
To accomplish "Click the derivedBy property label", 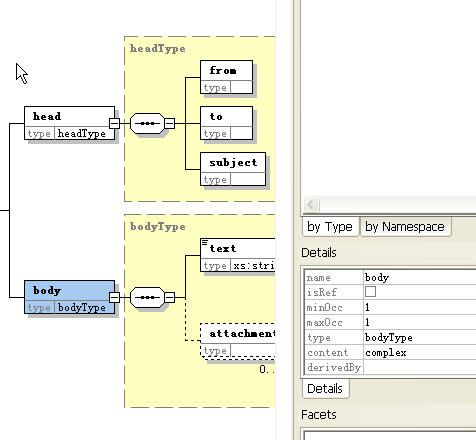I will click(334, 368).
